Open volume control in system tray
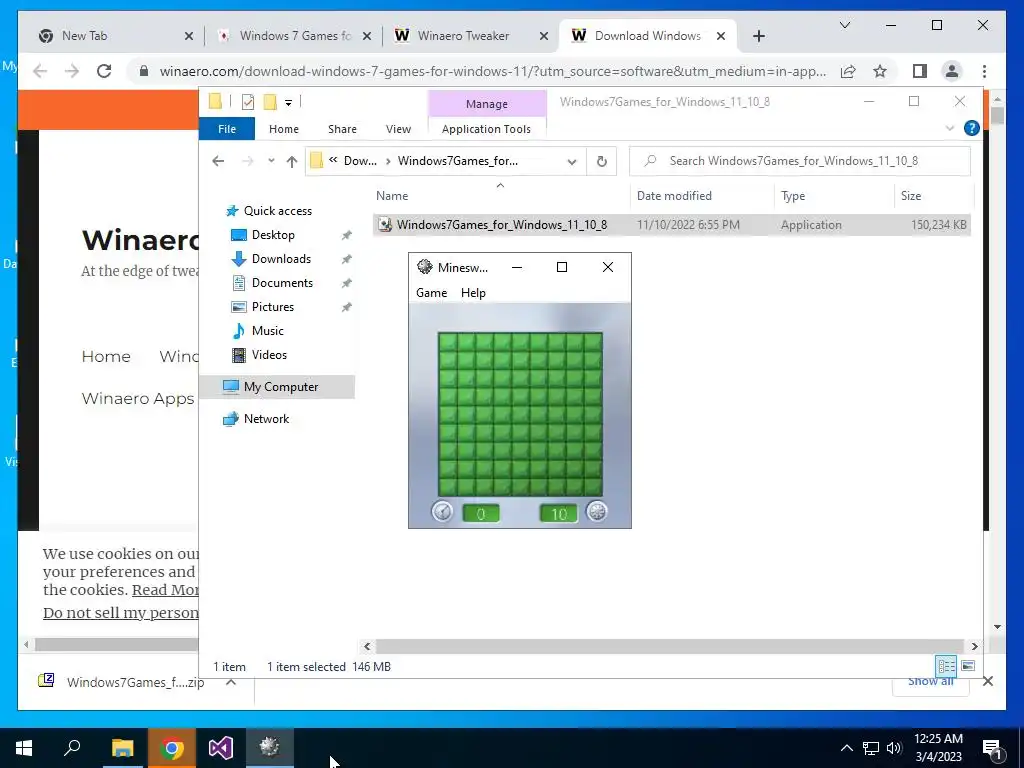1024x768 pixels. 894,748
